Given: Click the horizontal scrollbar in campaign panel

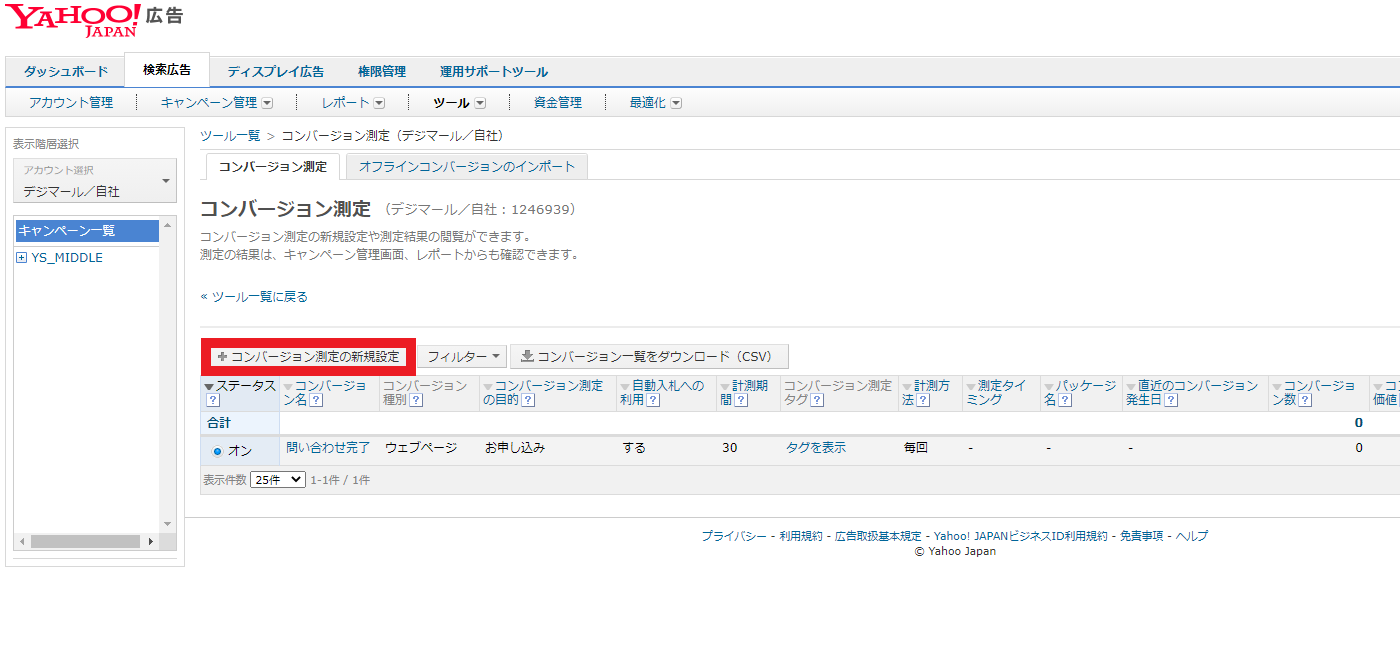Looking at the screenshot, I should 86,541.
